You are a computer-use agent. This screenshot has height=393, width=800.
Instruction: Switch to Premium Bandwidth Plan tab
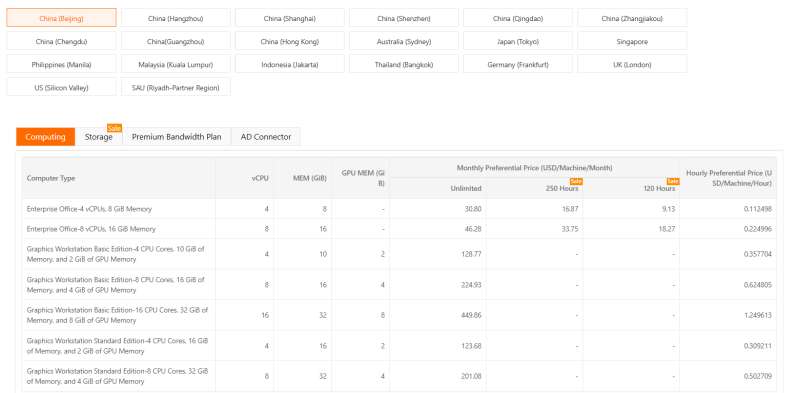(177, 137)
